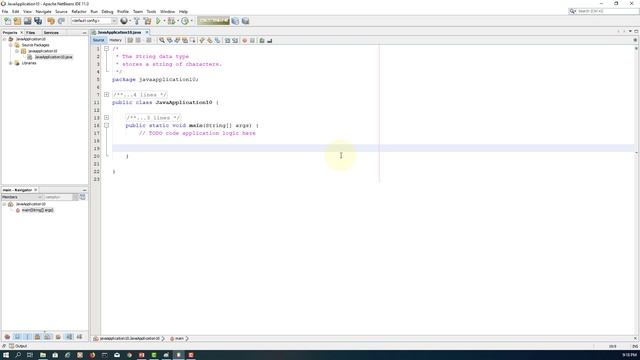Open Task View from taskbar
The image size is (640, 360).
point(30,355)
